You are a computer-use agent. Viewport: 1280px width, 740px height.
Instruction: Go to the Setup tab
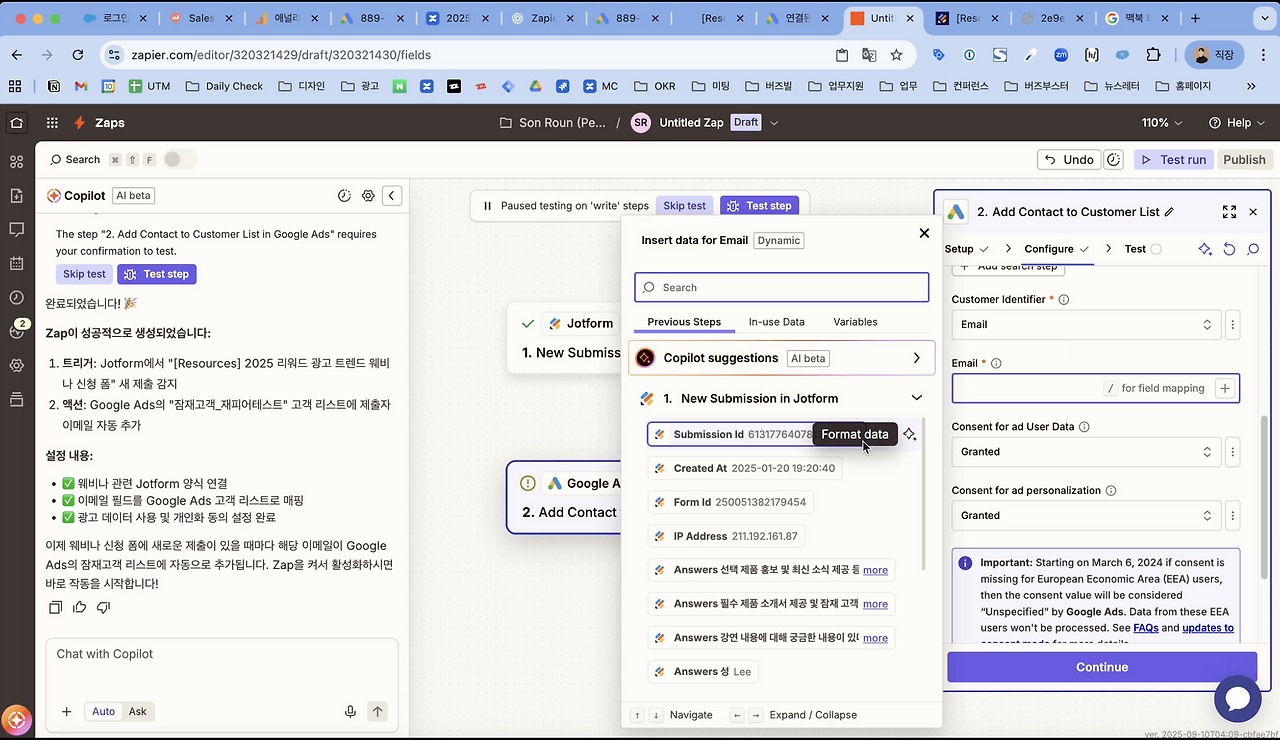click(967, 249)
